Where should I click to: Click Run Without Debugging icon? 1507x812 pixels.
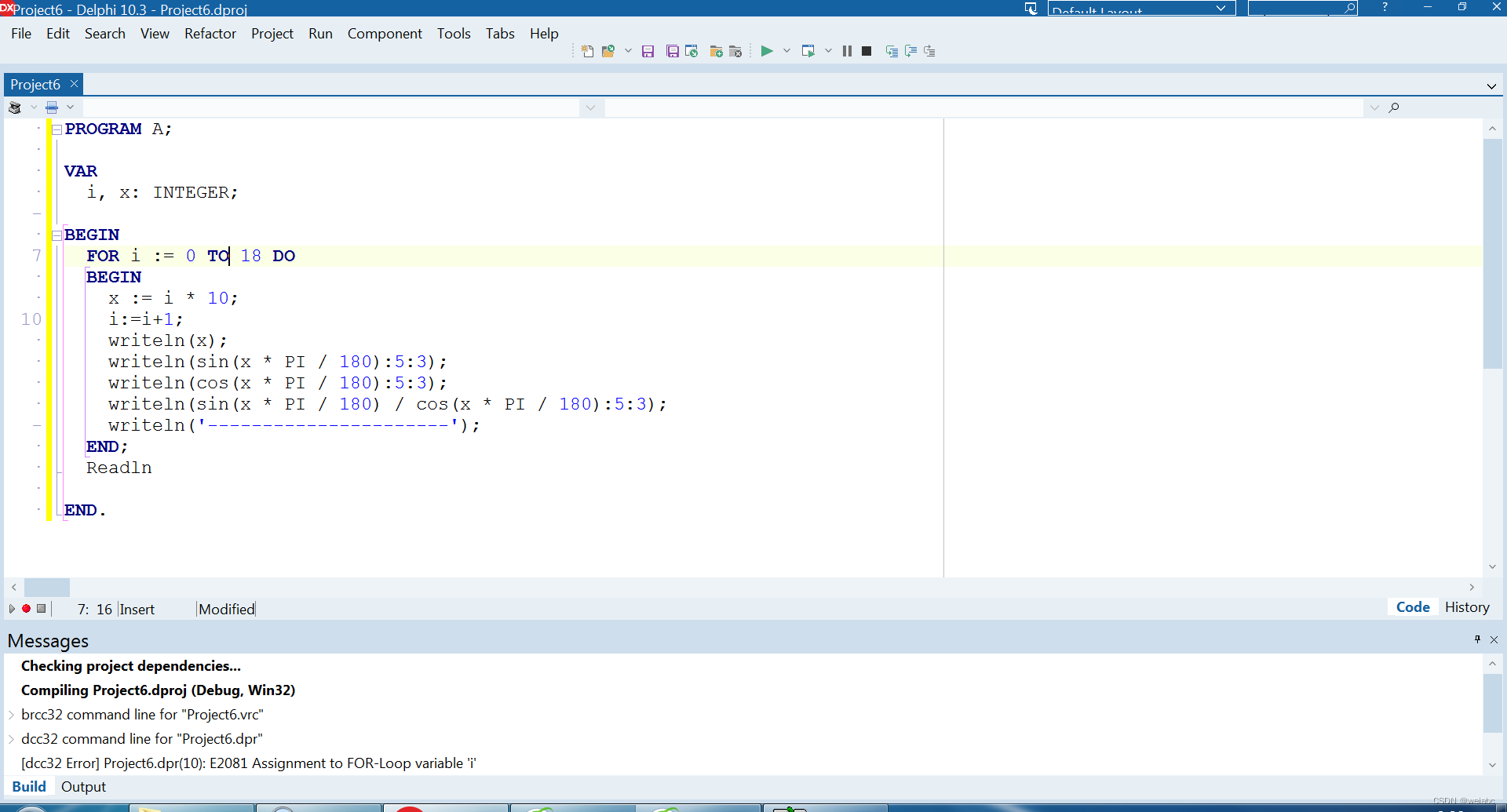tap(808, 51)
